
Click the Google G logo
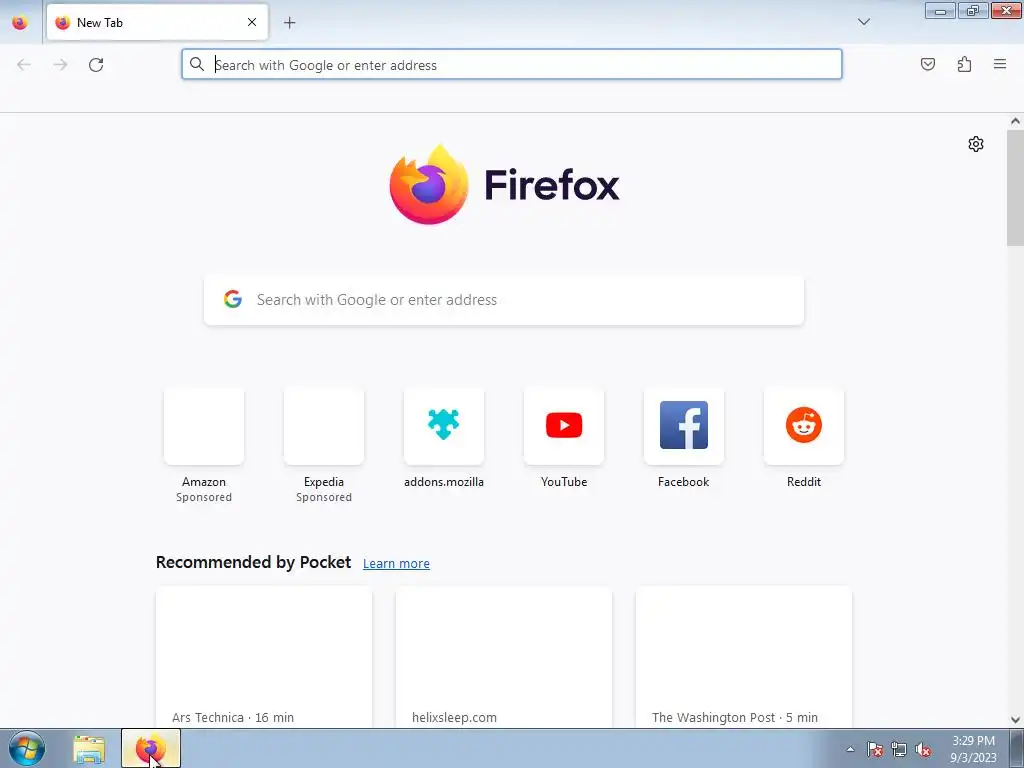(x=232, y=299)
